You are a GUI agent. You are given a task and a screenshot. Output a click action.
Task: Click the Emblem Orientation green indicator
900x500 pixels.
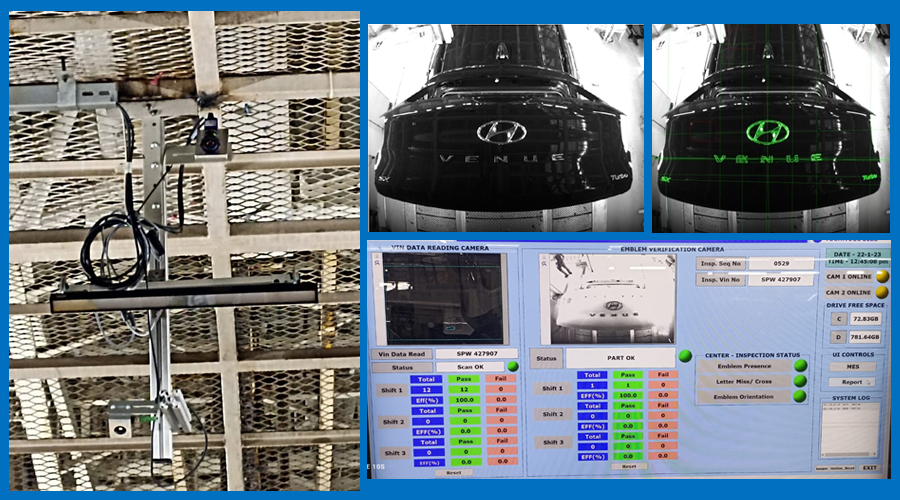pyautogui.click(x=799, y=396)
